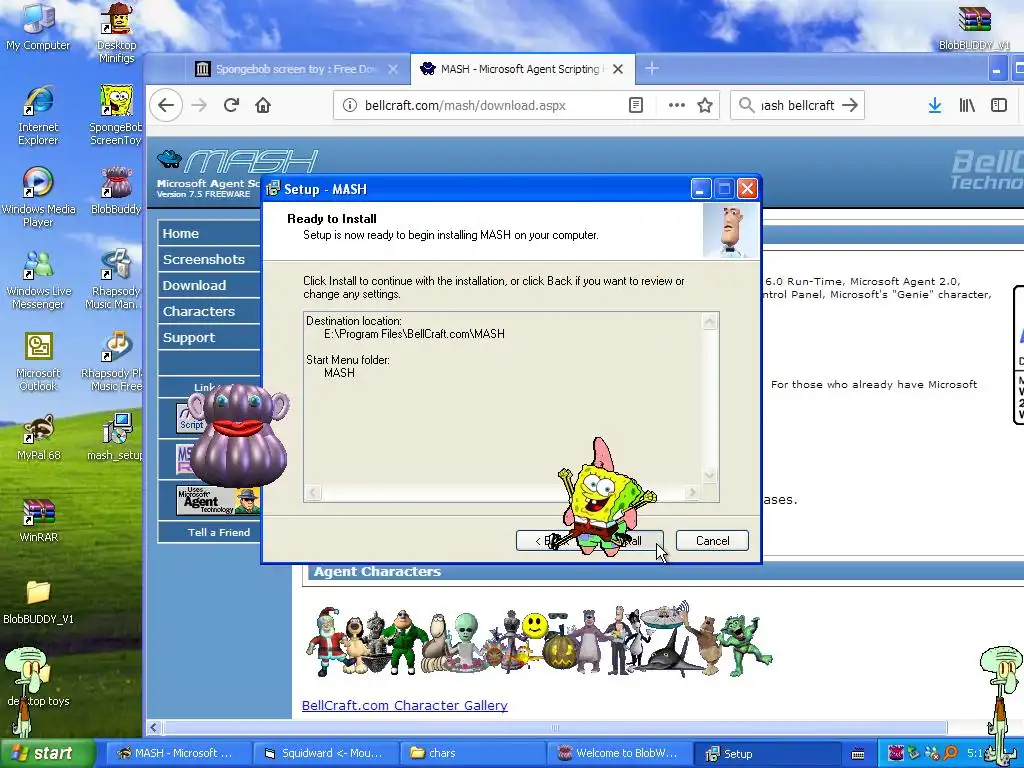1024x768 pixels.
Task: Open BlobBUDDY_V1 archive icon at top right
Action: (x=974, y=27)
